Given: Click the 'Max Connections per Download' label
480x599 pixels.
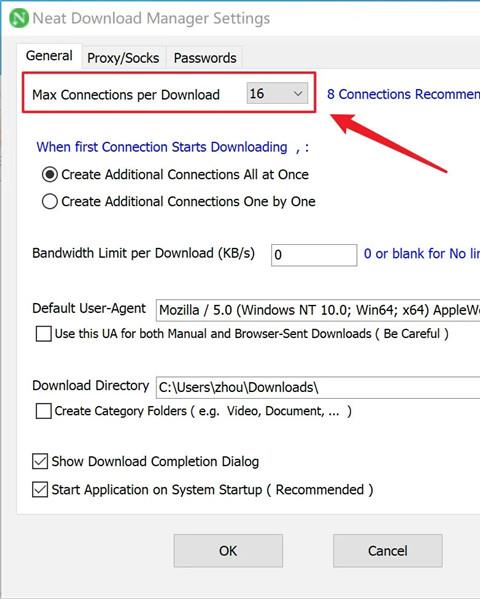Looking at the screenshot, I should click(x=126, y=95).
